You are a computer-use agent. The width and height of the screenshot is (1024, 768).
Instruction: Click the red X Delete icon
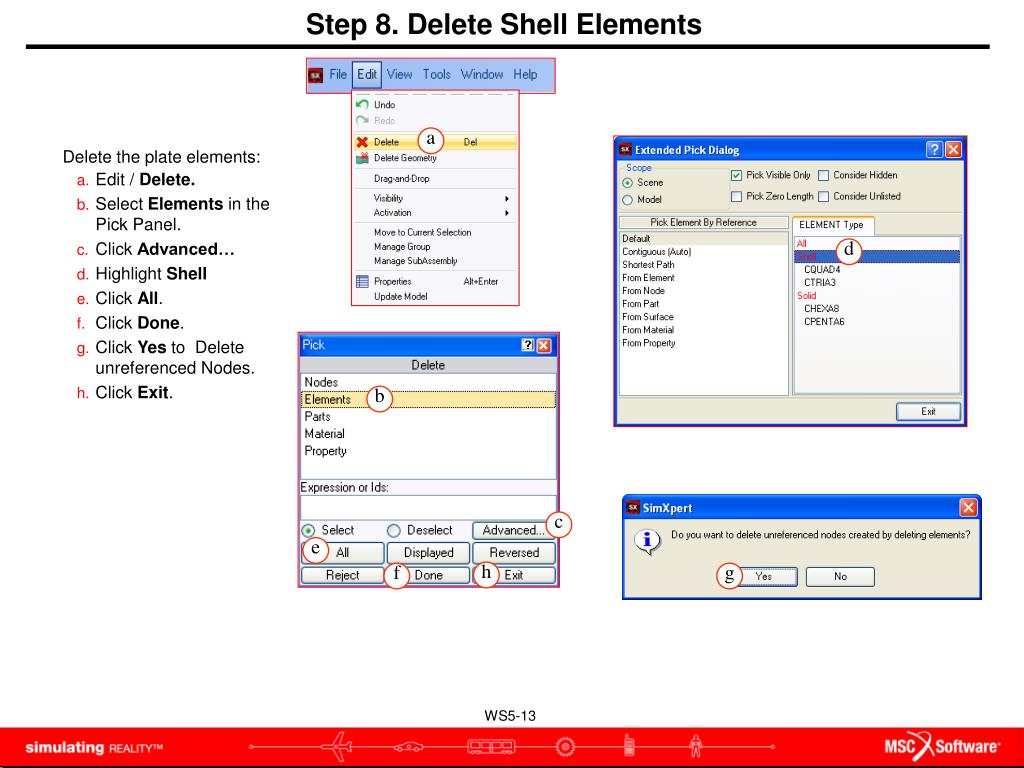(x=362, y=142)
